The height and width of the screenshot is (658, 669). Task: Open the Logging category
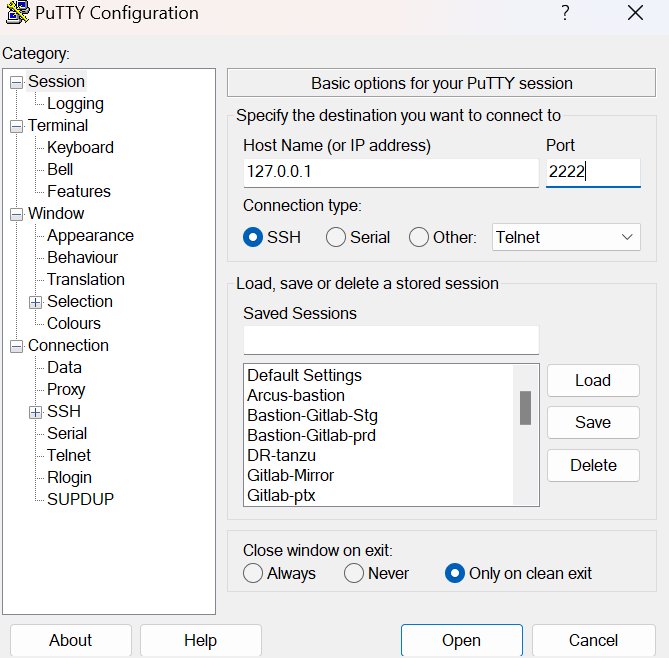[x=75, y=104]
